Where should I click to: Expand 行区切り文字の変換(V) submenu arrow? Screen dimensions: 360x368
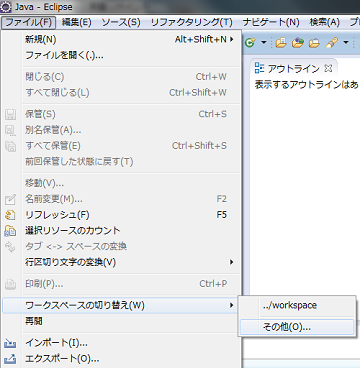pyautogui.click(x=232, y=262)
